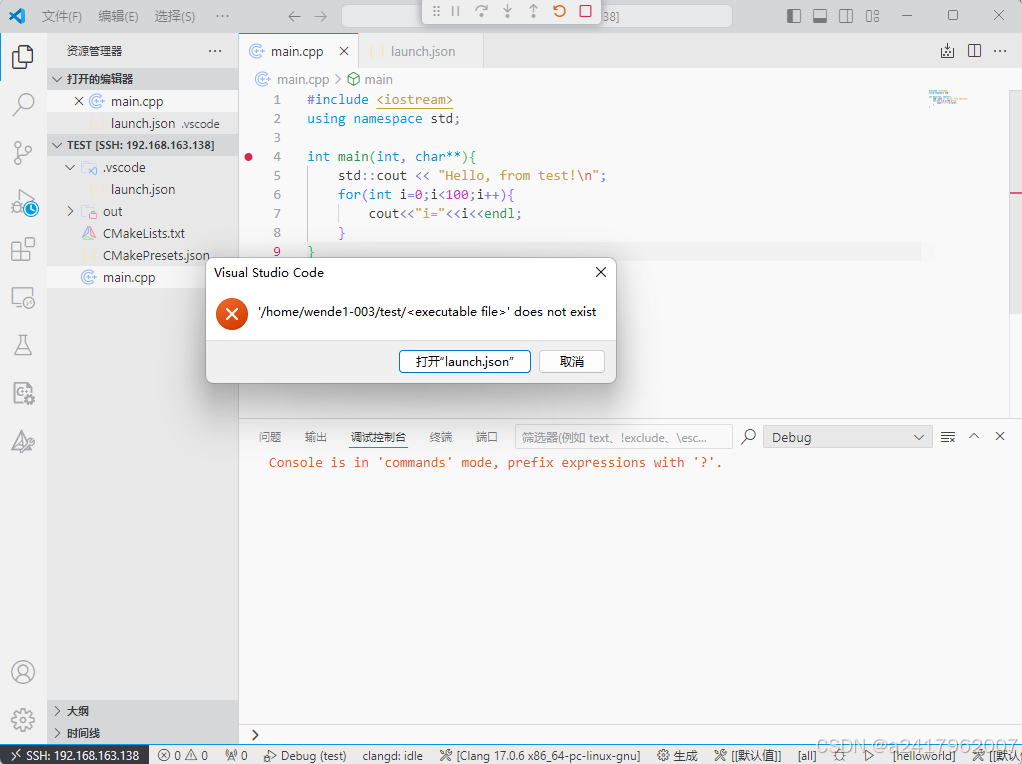1022x764 pixels.
Task: Close the error dialog with X
Action: click(601, 272)
